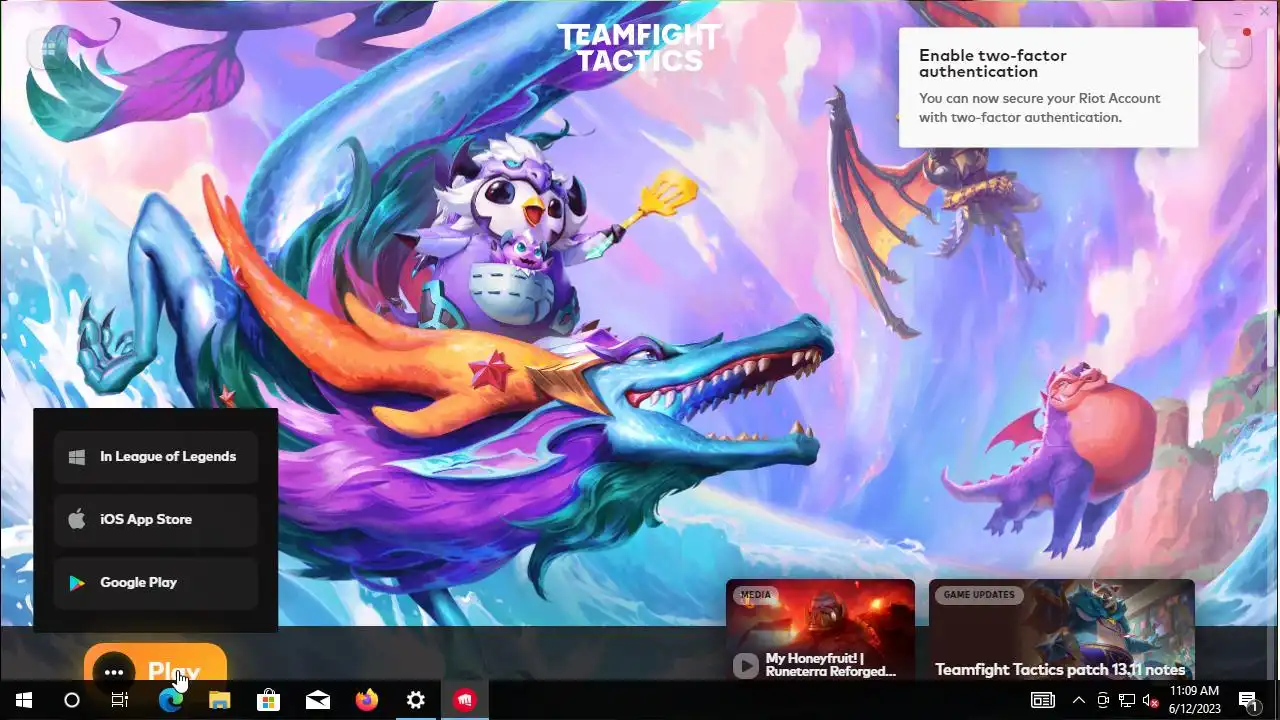
Task: Launch Microsoft Edge from taskbar
Action: (170, 700)
